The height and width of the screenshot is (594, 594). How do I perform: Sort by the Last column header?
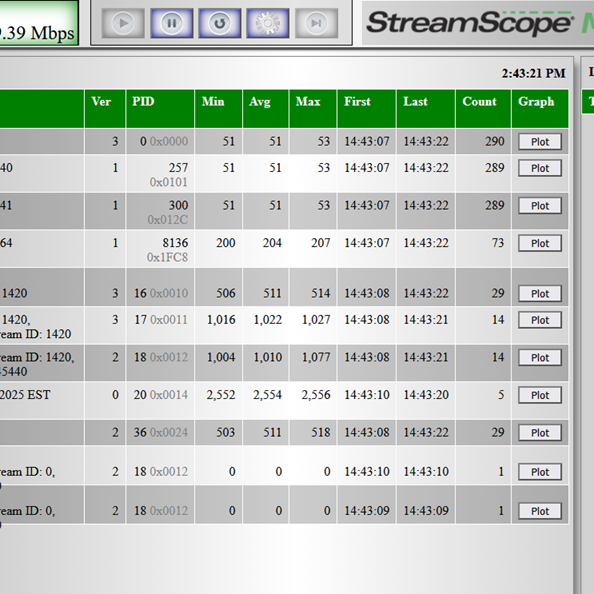click(x=426, y=109)
